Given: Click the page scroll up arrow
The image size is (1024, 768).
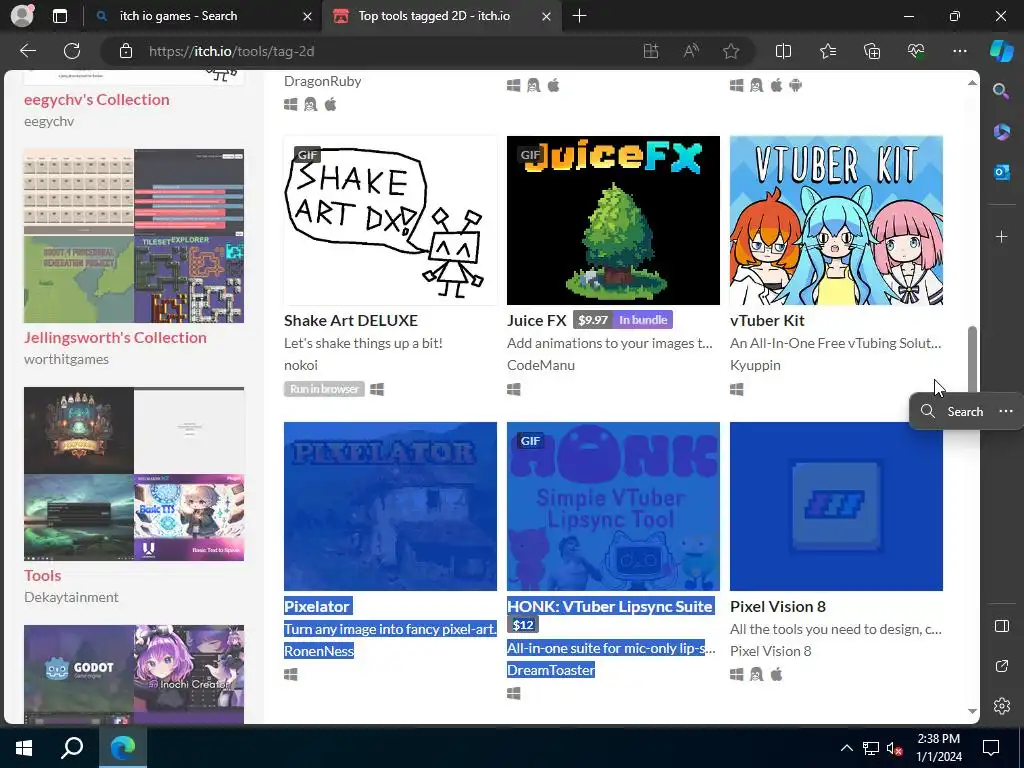Looking at the screenshot, I should [972, 82].
